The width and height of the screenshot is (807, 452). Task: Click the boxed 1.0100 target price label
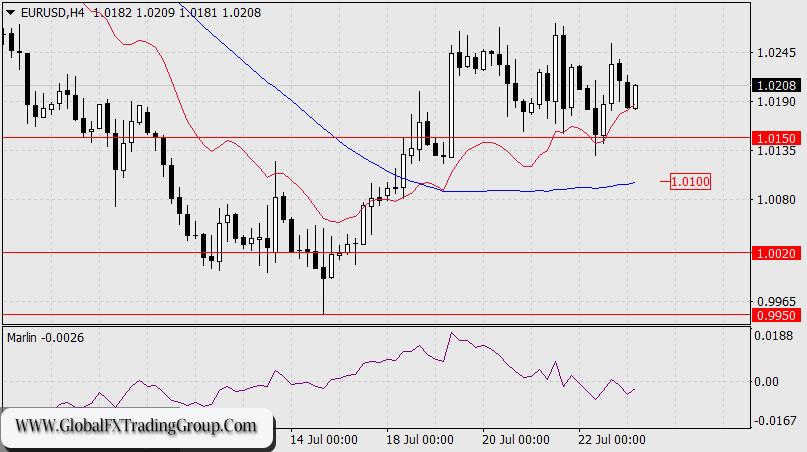(690, 181)
